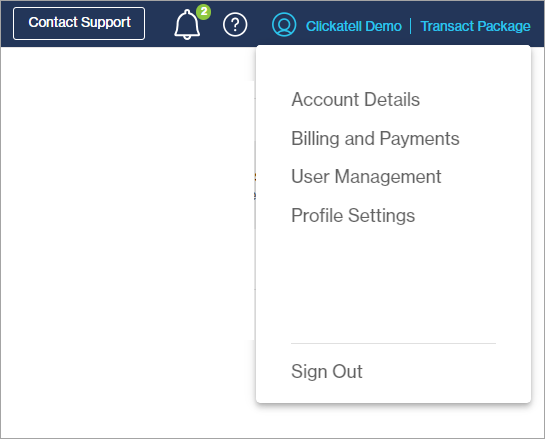Sign Out of the account
This screenshot has width=545, height=439.
click(327, 371)
